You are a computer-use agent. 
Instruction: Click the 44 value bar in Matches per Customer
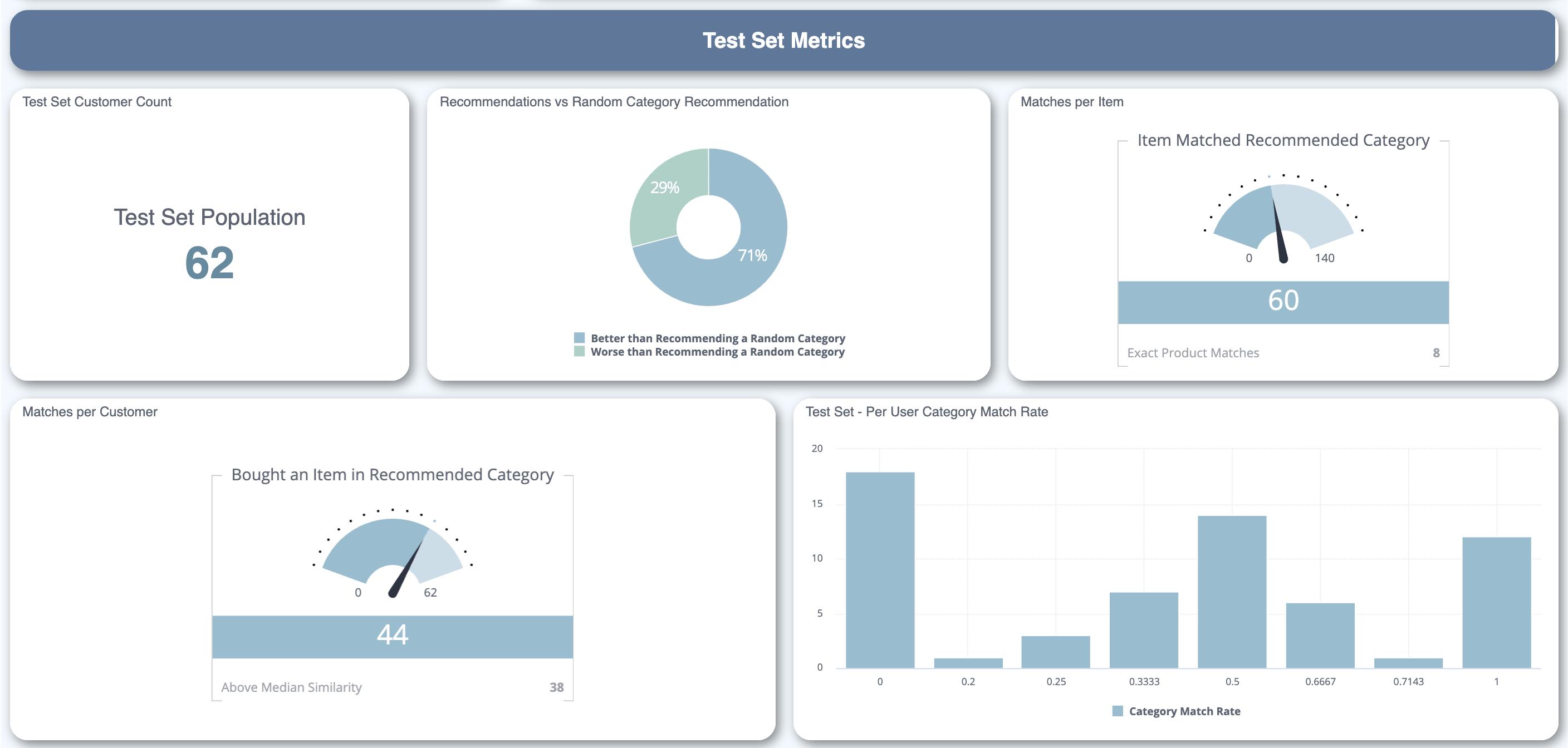click(393, 636)
